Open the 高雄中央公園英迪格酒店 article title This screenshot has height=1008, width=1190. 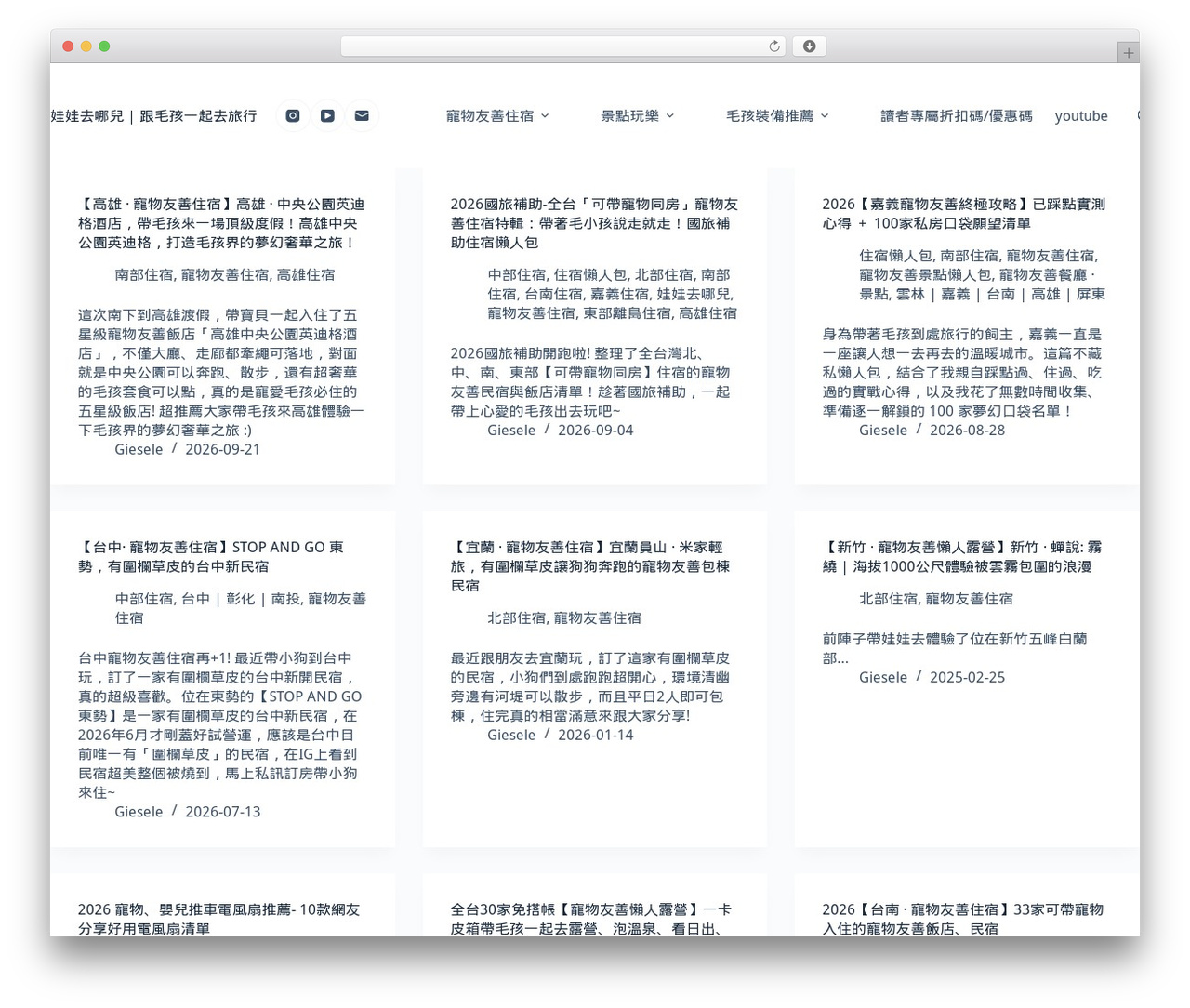tap(221, 223)
